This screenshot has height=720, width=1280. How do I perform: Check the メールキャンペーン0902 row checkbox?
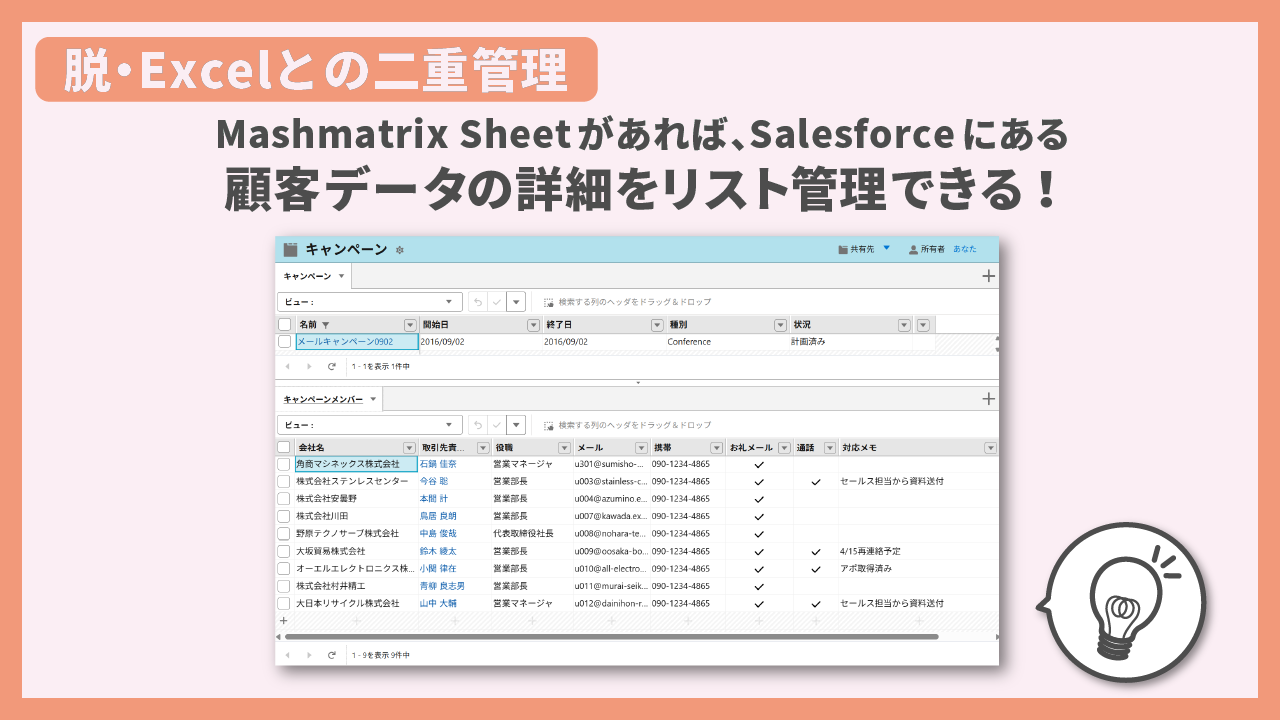(285, 342)
